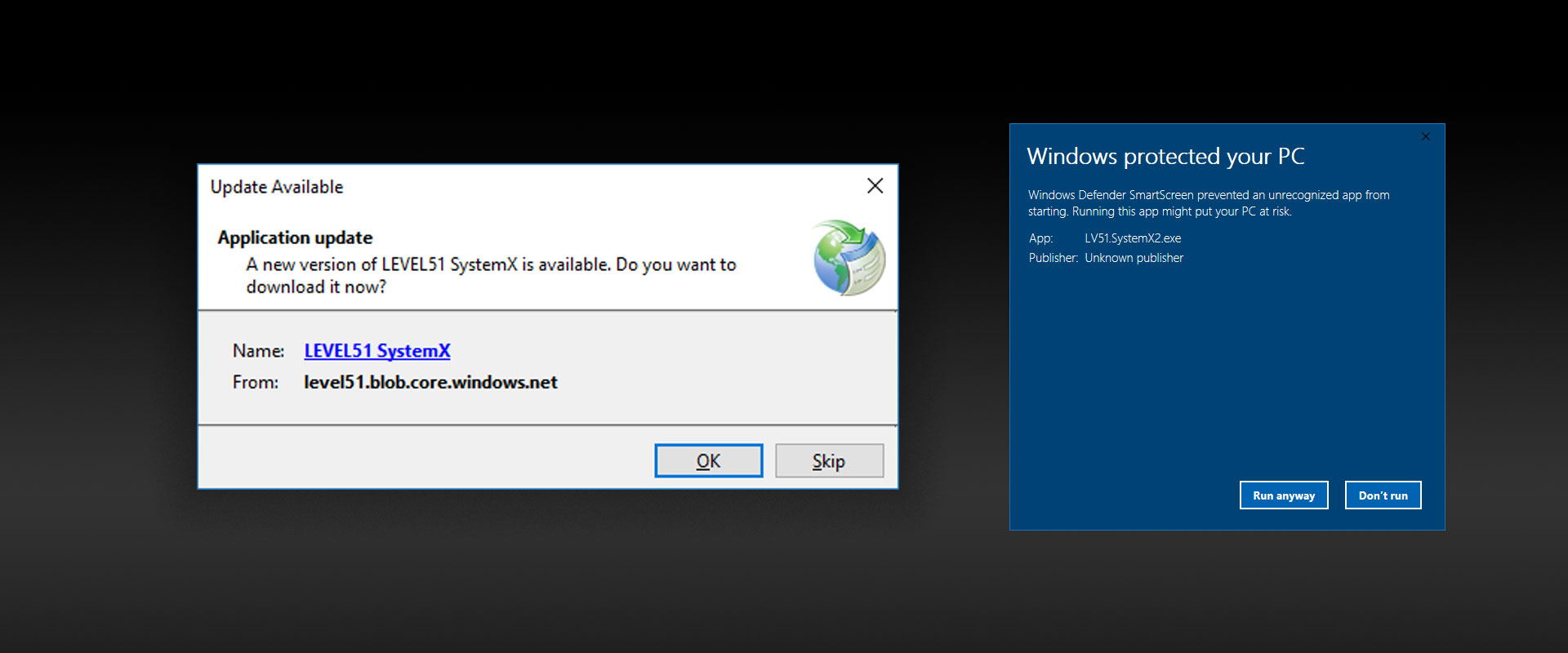Click the Windows protected your PC heading
The width and height of the screenshot is (1568, 653).
pyautogui.click(x=1165, y=156)
